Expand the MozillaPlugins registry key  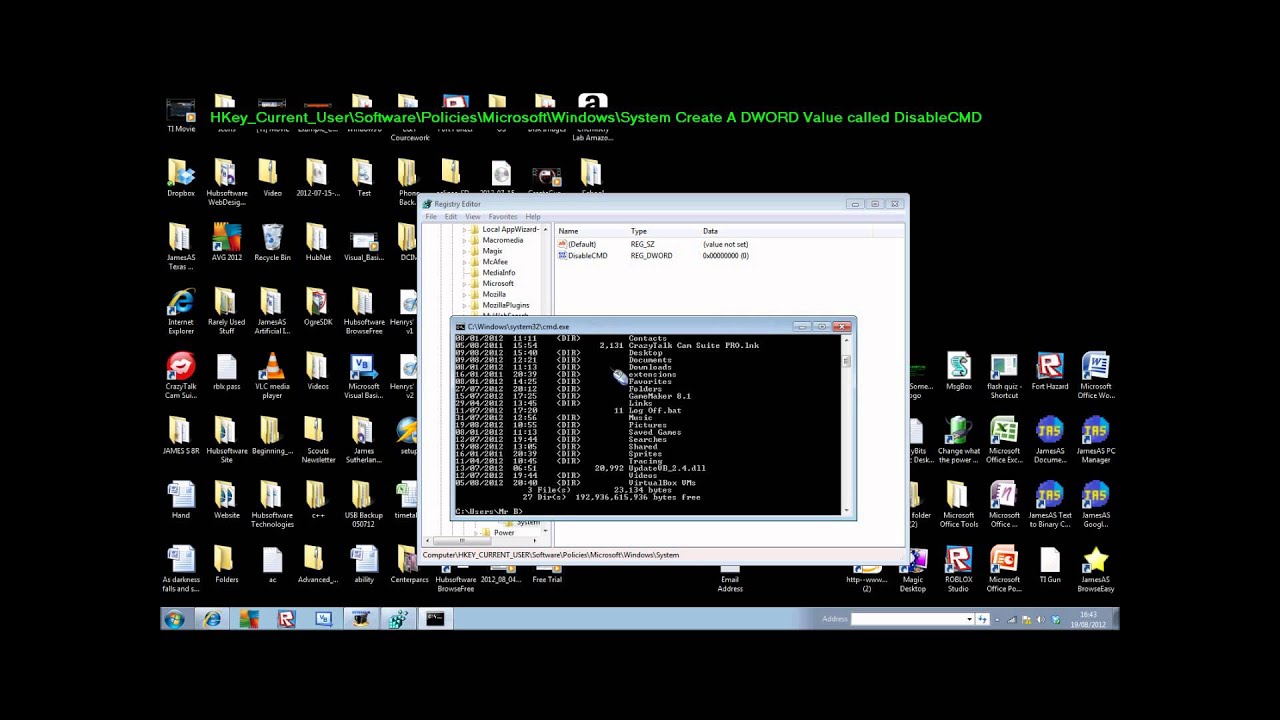click(x=464, y=305)
